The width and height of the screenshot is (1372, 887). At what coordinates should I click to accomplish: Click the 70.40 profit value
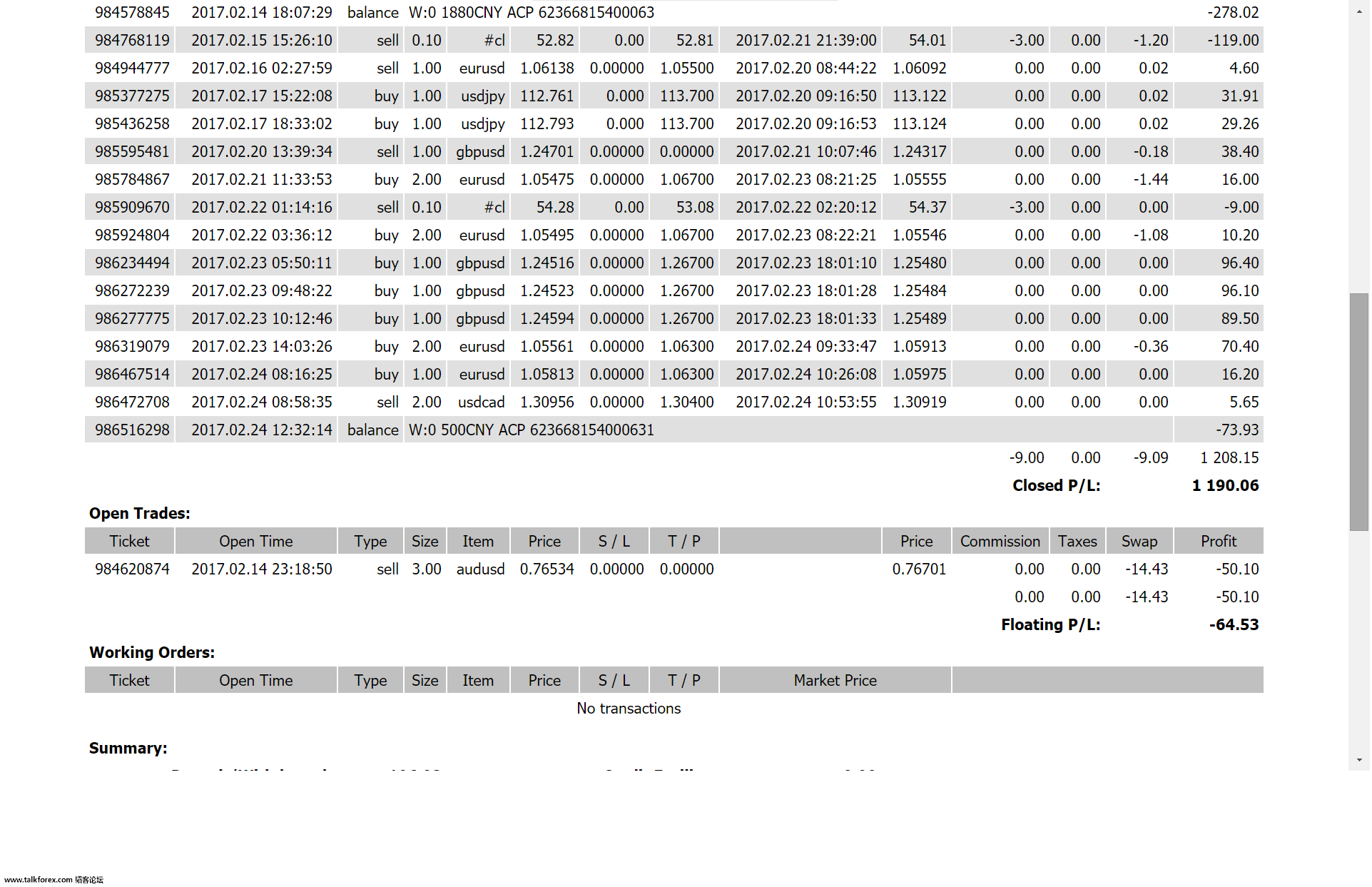click(x=1239, y=347)
